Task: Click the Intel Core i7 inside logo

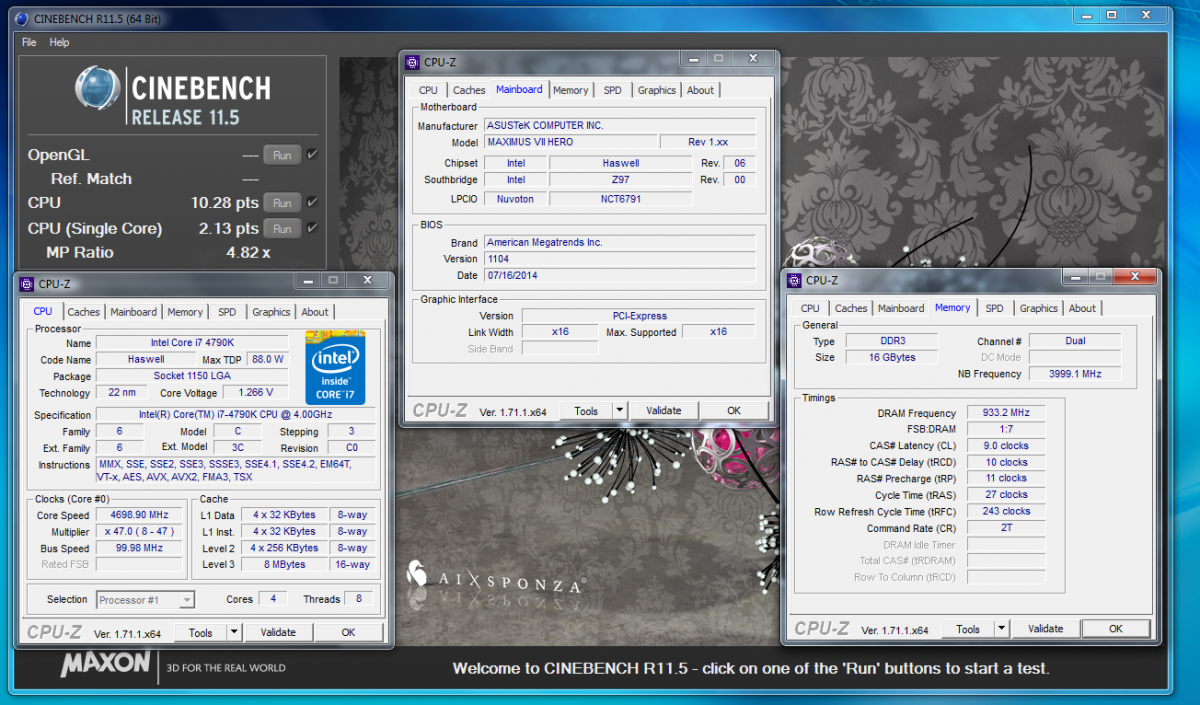Action: [x=335, y=367]
